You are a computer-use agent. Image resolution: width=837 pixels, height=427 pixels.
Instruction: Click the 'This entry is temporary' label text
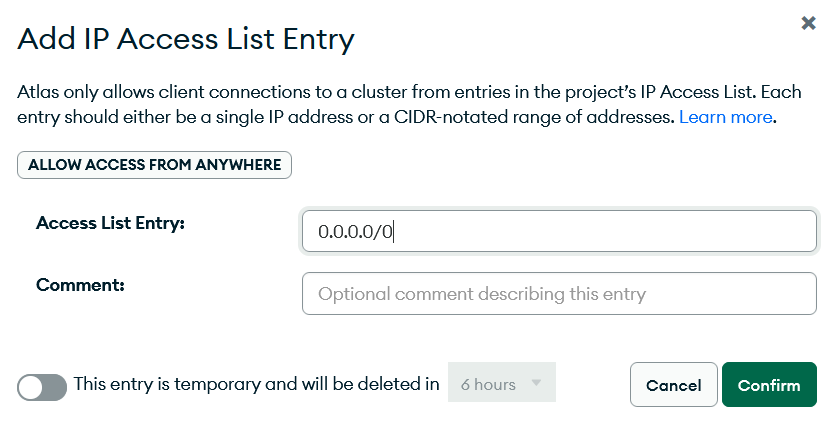tap(256, 384)
